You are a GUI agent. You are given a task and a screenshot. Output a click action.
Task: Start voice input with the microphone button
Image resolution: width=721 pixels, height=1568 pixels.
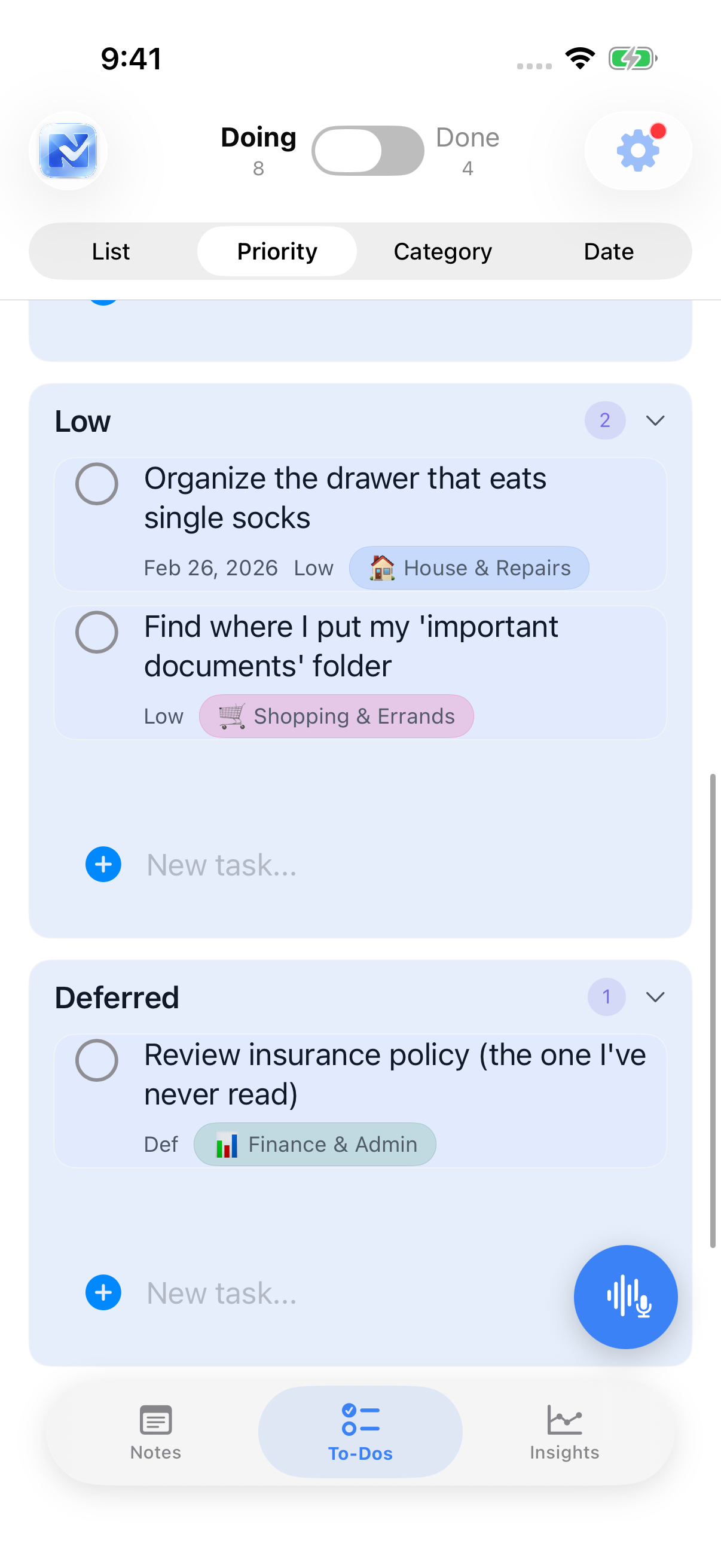(626, 1296)
